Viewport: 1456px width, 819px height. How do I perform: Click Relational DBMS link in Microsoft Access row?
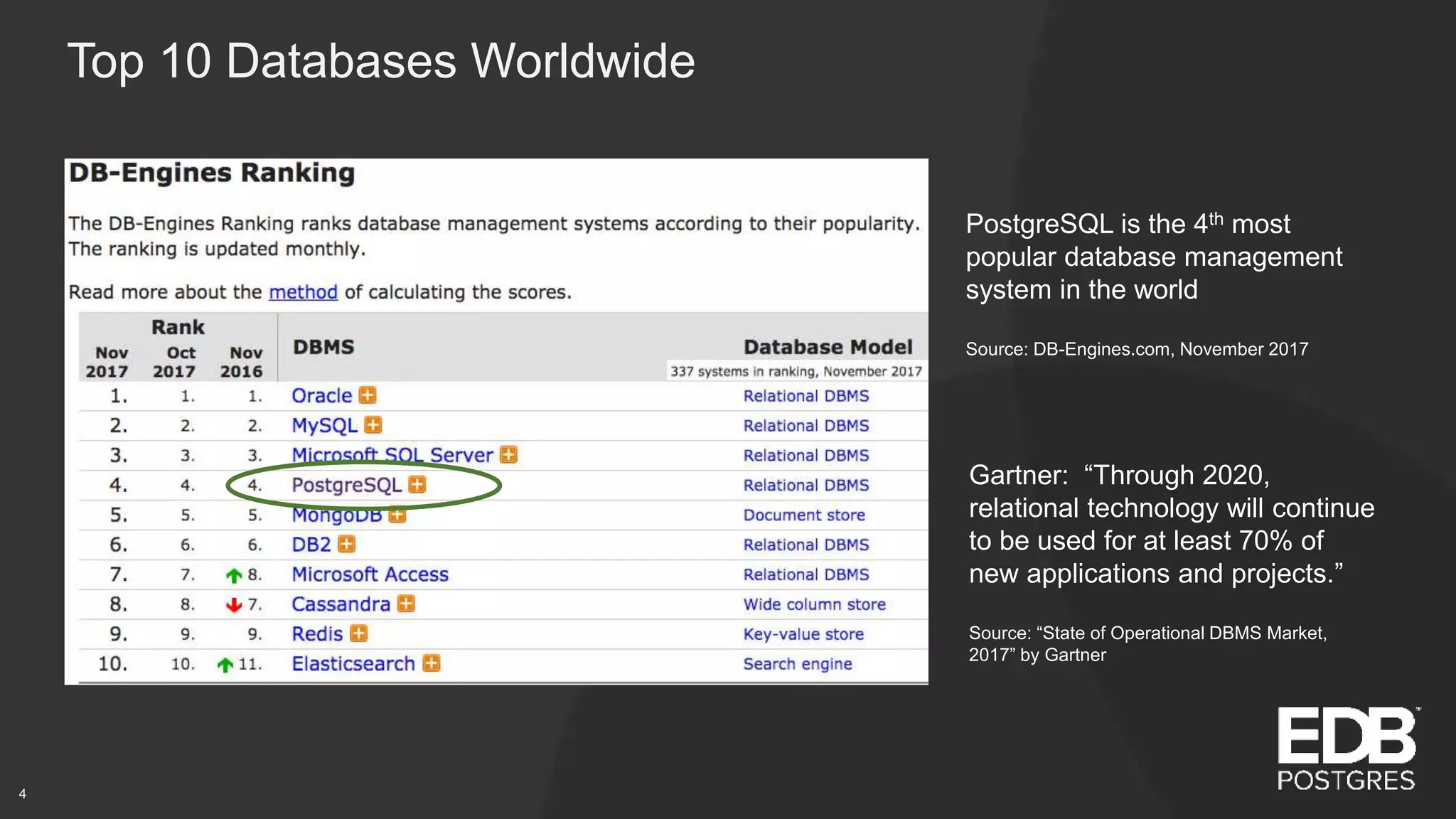[806, 574]
